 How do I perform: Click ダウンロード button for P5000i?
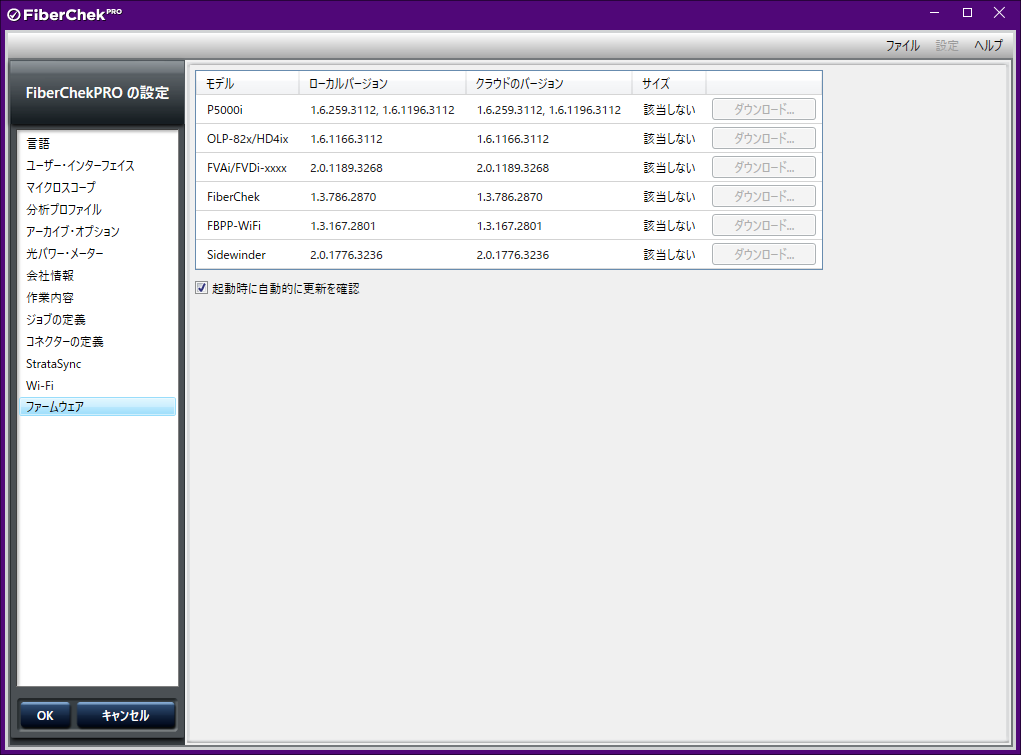pyautogui.click(x=764, y=109)
